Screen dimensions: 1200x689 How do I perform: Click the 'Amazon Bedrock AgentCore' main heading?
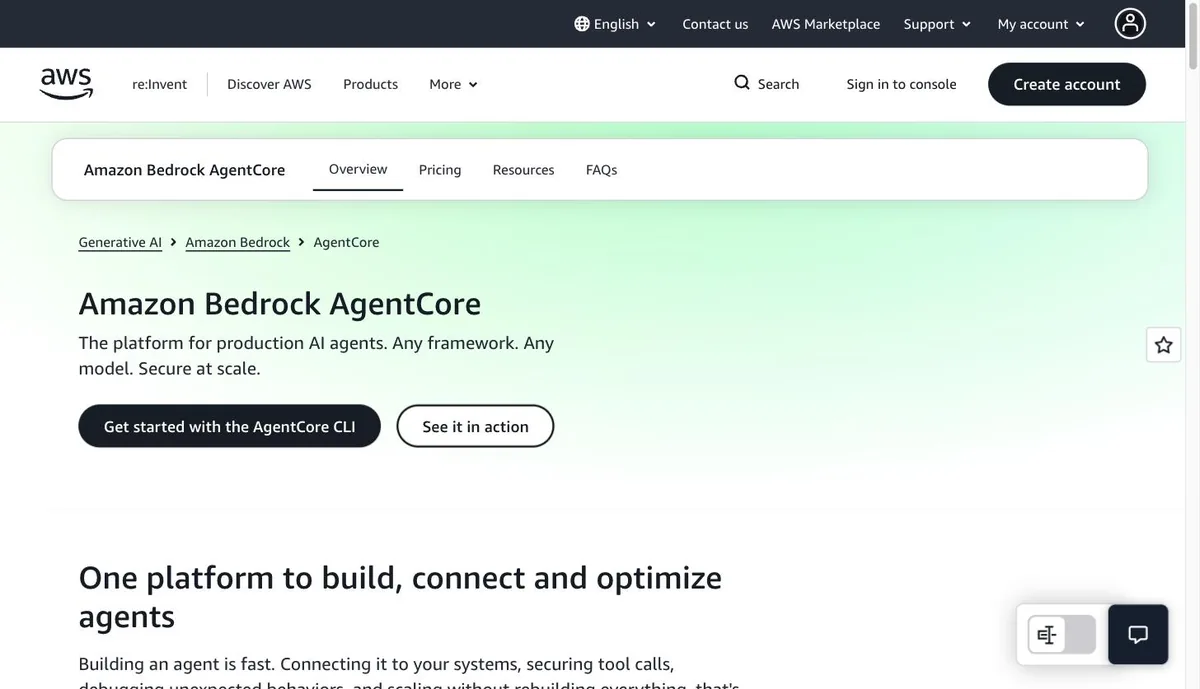point(280,303)
